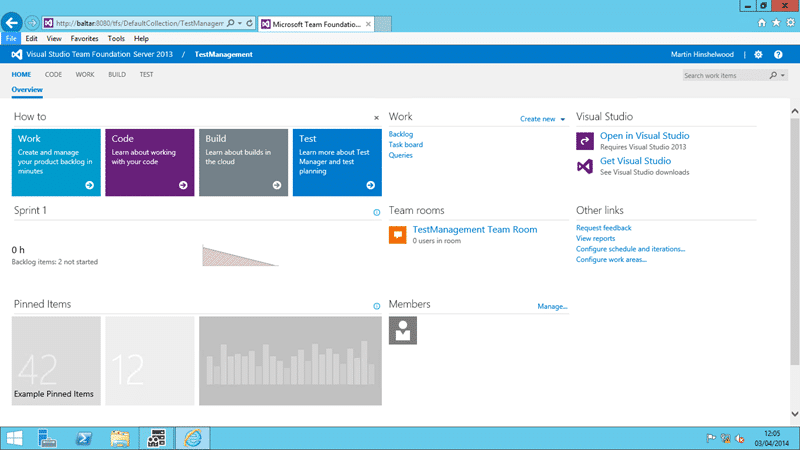Open the Backlog link
Image resolution: width=800 pixels, height=450 pixels.
click(401, 134)
